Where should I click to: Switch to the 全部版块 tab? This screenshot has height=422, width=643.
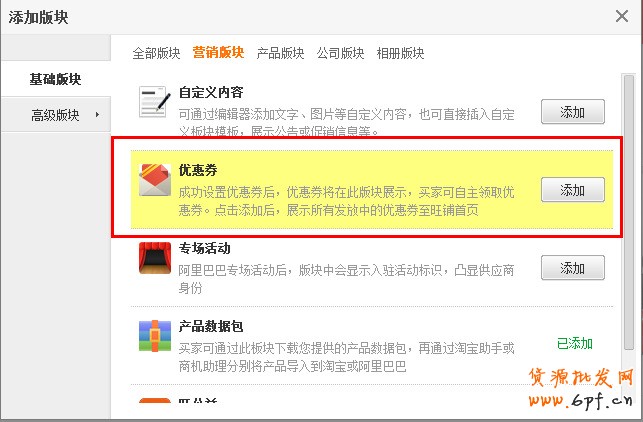[x=156, y=53]
